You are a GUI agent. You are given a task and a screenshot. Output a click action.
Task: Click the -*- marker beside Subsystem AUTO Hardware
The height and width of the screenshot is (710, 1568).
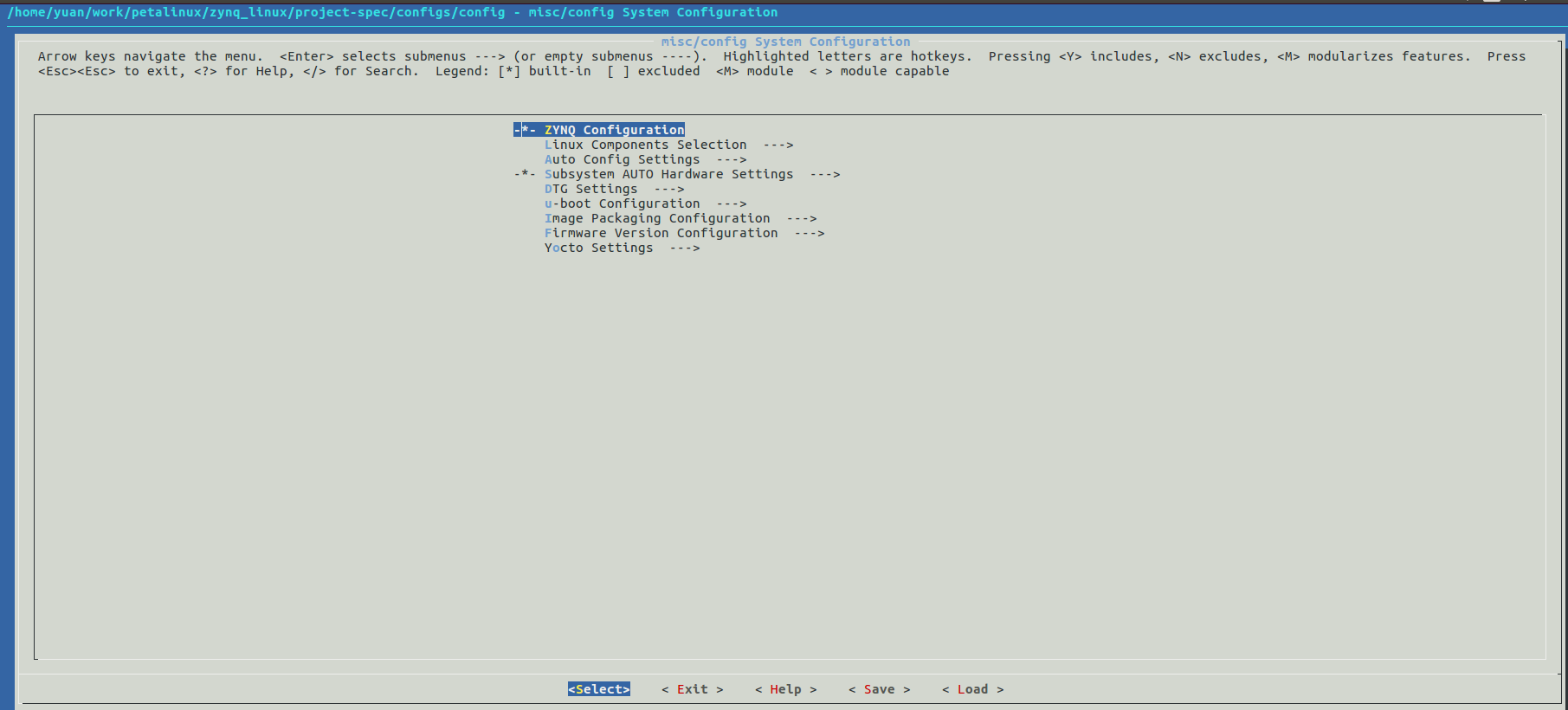point(525,174)
